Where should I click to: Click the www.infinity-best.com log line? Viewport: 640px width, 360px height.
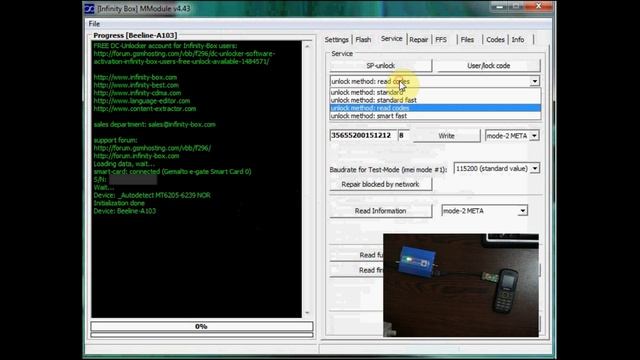(136, 85)
